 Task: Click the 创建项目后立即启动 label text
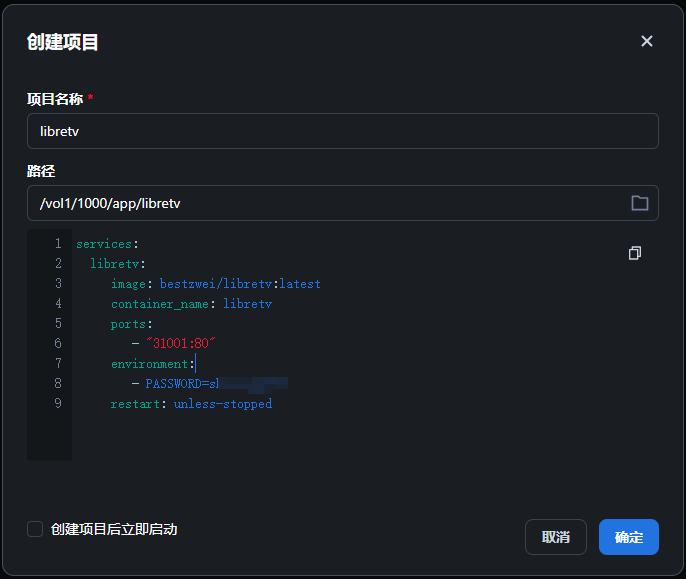point(114,529)
